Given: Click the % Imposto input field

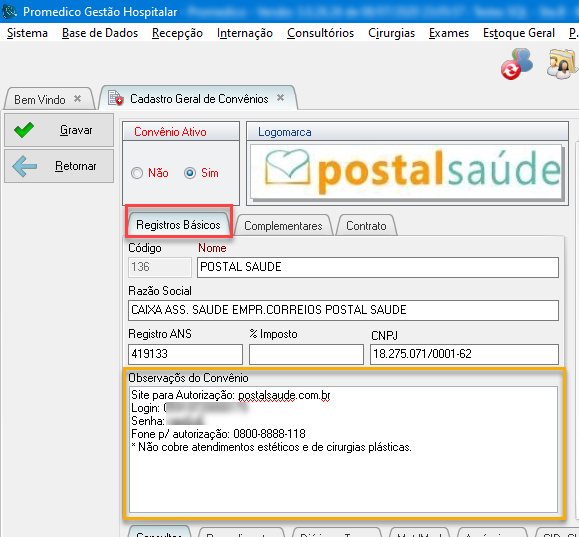Looking at the screenshot, I should pyautogui.click(x=306, y=354).
